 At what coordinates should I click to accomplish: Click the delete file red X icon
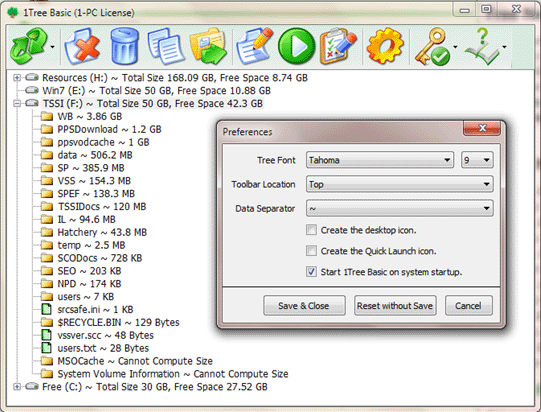(82, 47)
